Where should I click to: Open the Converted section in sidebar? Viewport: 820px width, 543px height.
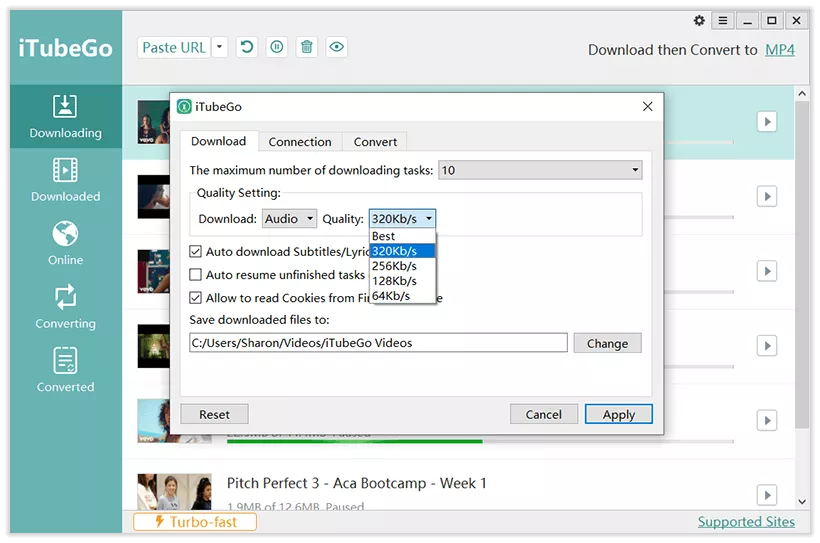(65, 370)
